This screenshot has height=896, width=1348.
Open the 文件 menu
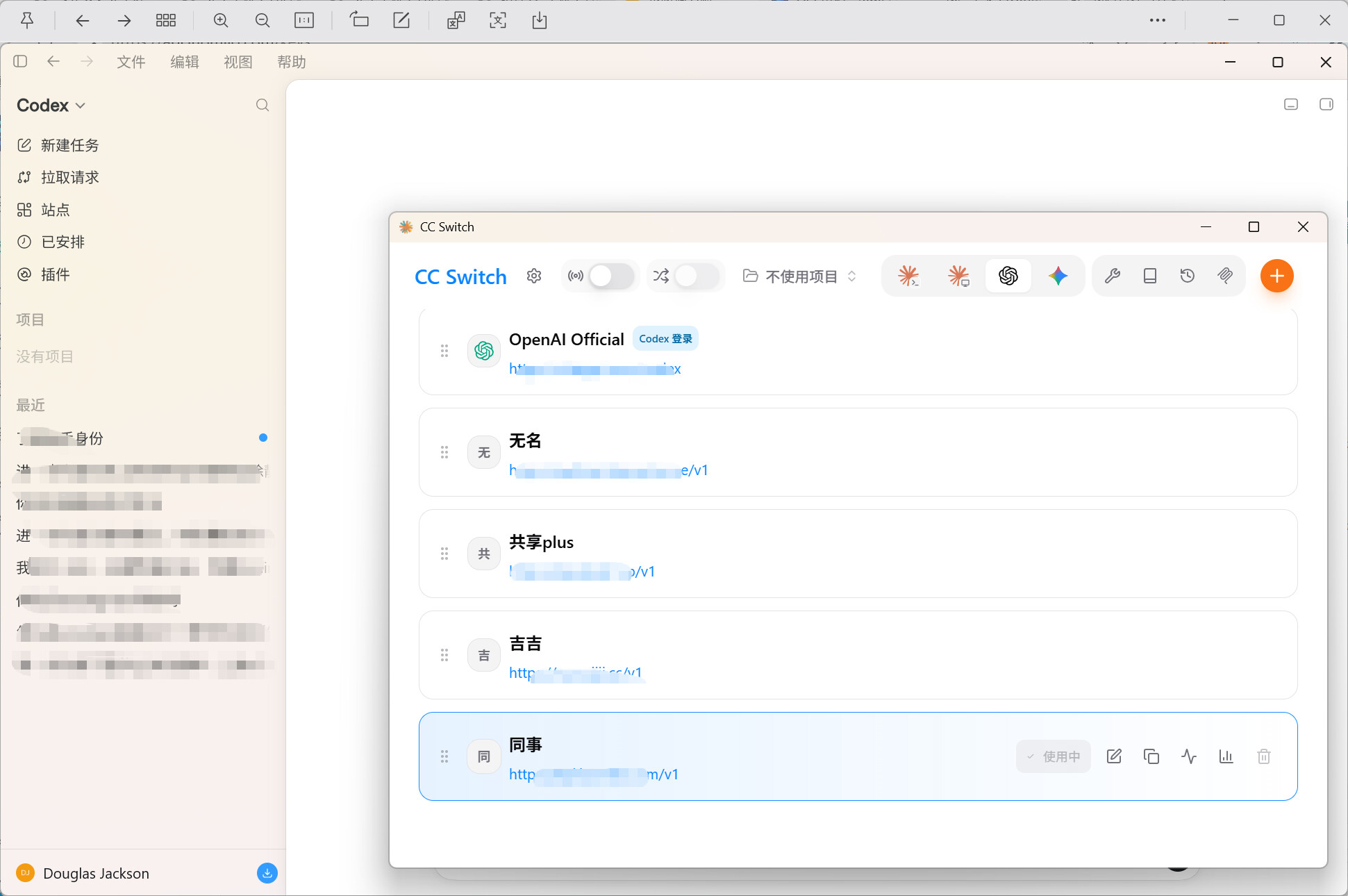click(131, 63)
